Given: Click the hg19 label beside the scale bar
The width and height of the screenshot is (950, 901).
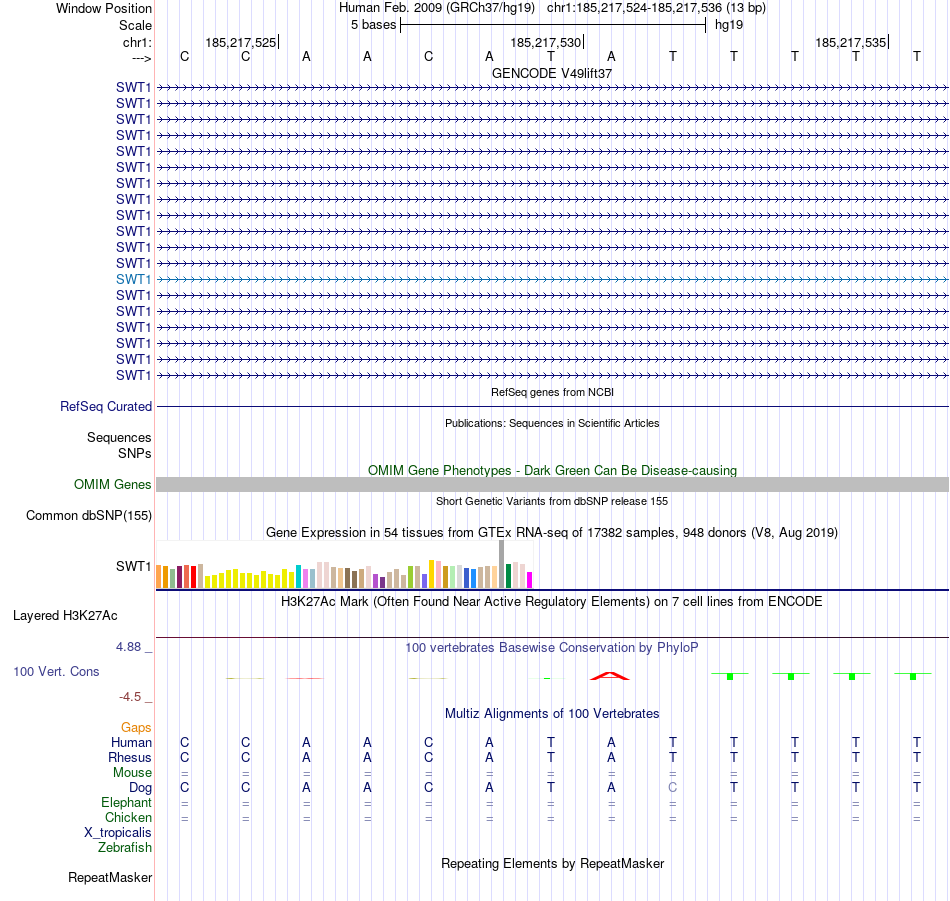Looking at the screenshot, I should 729,25.
